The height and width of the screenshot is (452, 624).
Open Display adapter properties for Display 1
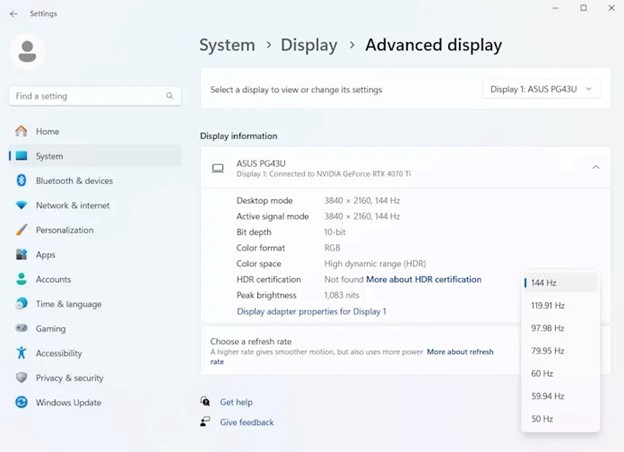pos(311,312)
